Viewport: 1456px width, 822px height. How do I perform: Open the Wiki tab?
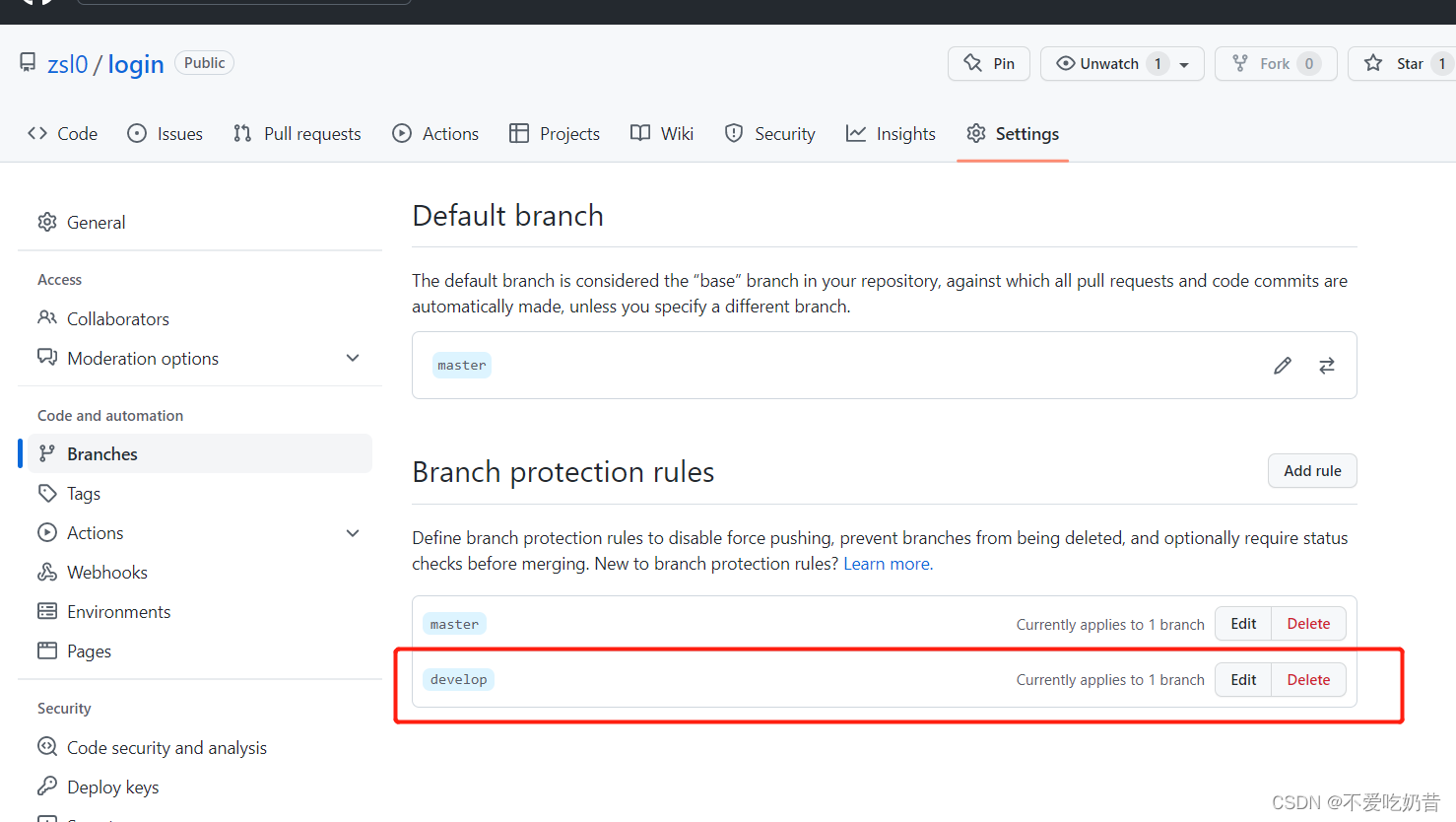[662, 133]
